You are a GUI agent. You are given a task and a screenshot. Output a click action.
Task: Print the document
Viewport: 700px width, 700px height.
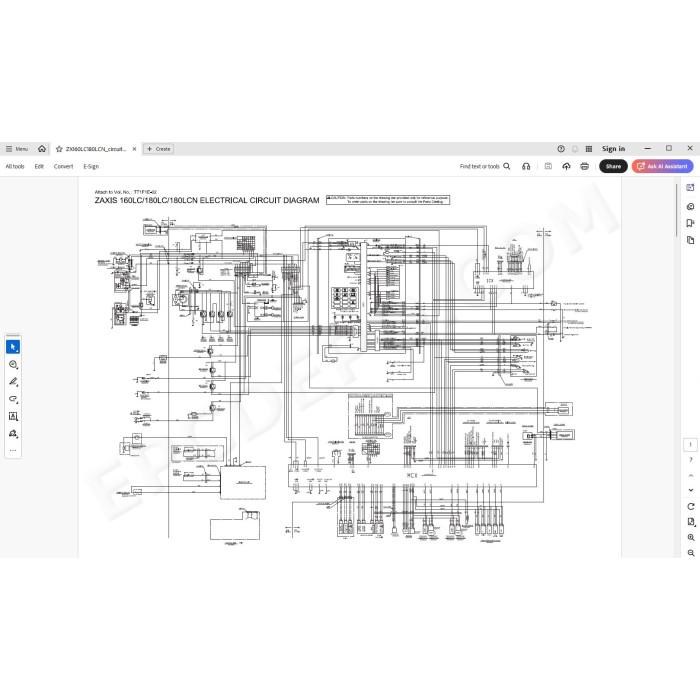tap(584, 167)
